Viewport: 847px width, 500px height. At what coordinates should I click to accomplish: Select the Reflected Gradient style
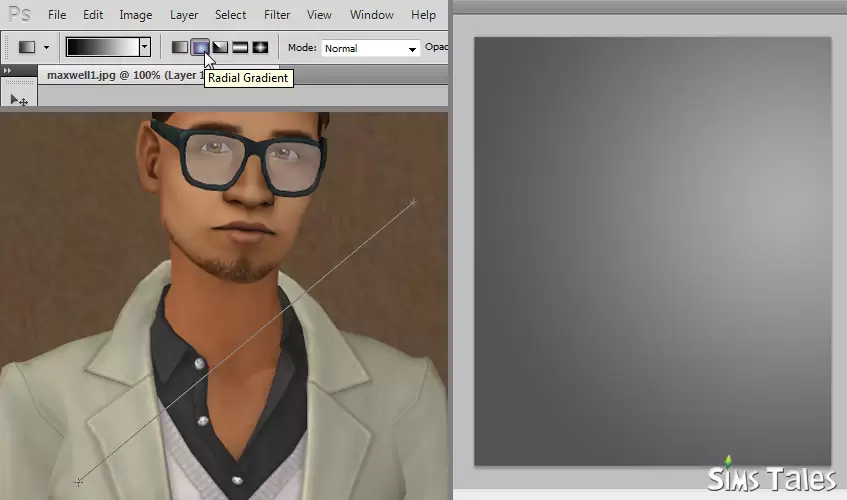240,48
